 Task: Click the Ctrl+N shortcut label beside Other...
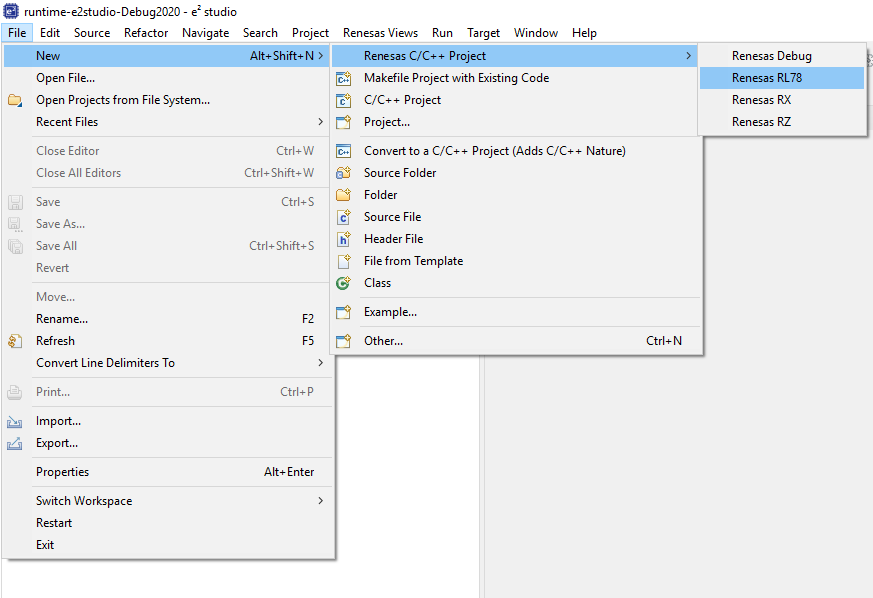click(x=664, y=341)
